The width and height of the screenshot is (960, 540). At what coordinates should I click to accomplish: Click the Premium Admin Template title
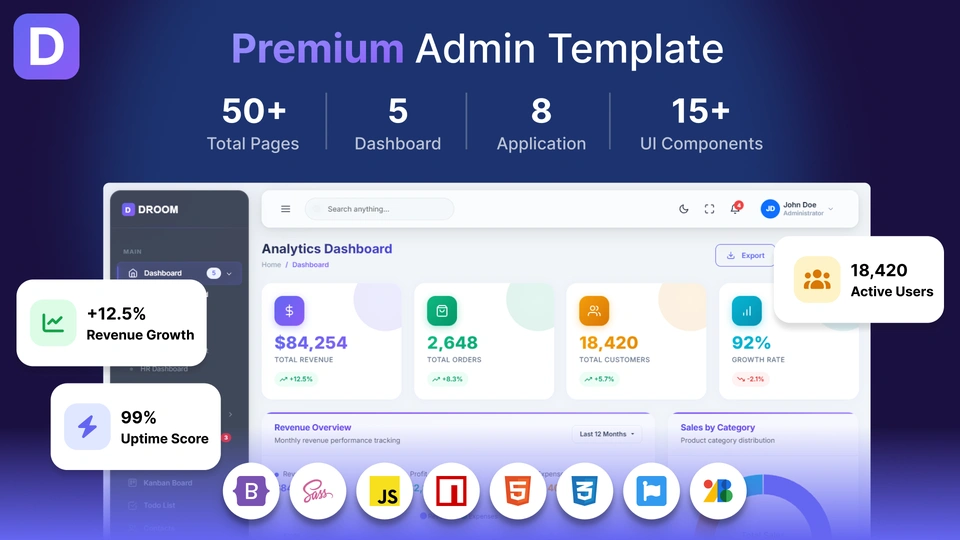[x=478, y=48]
